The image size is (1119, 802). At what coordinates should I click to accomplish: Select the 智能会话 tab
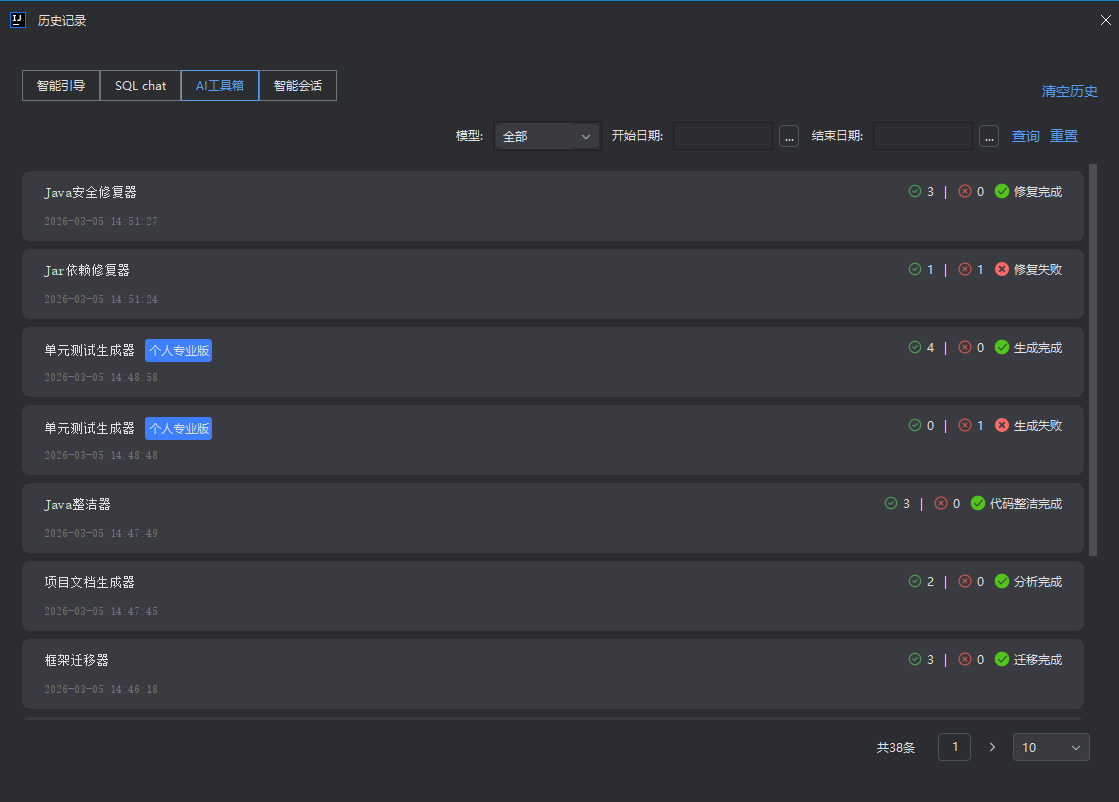point(297,86)
